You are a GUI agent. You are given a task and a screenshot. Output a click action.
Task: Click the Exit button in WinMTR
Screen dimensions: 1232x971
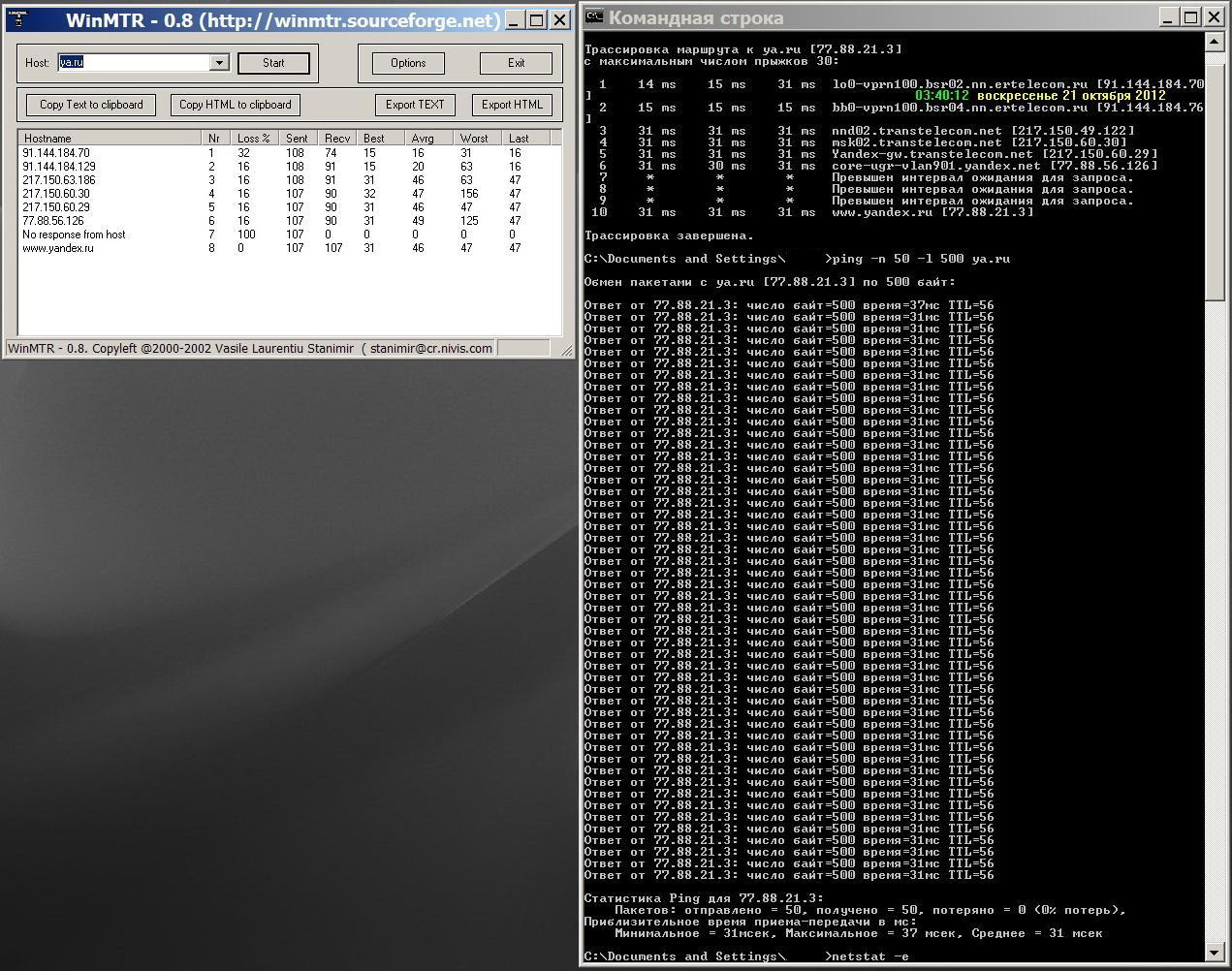pyautogui.click(x=516, y=63)
